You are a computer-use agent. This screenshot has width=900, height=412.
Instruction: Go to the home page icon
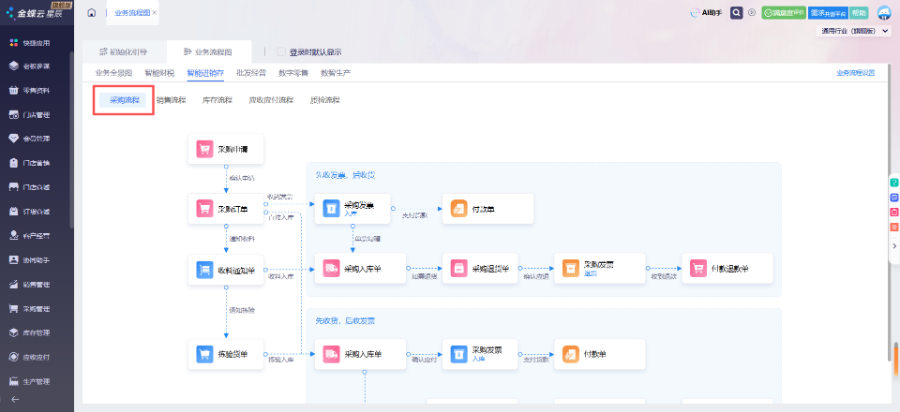92,13
